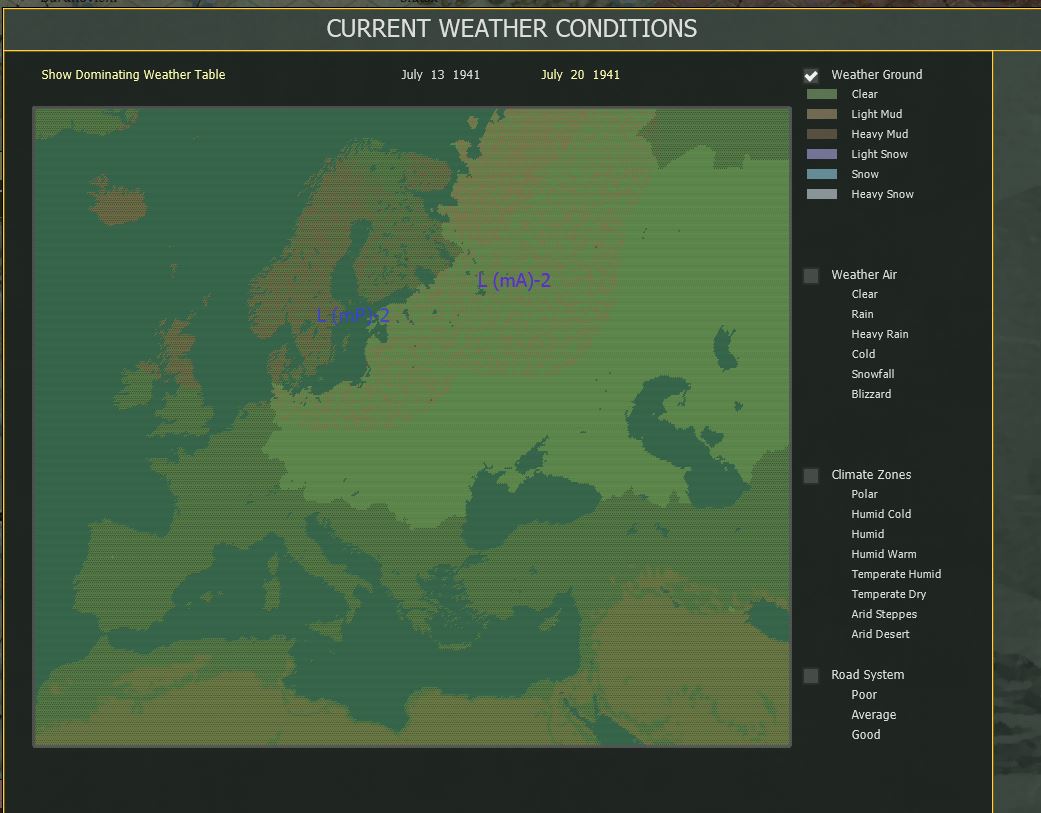
Task: Enable the Road System checkbox
Action: [811, 676]
